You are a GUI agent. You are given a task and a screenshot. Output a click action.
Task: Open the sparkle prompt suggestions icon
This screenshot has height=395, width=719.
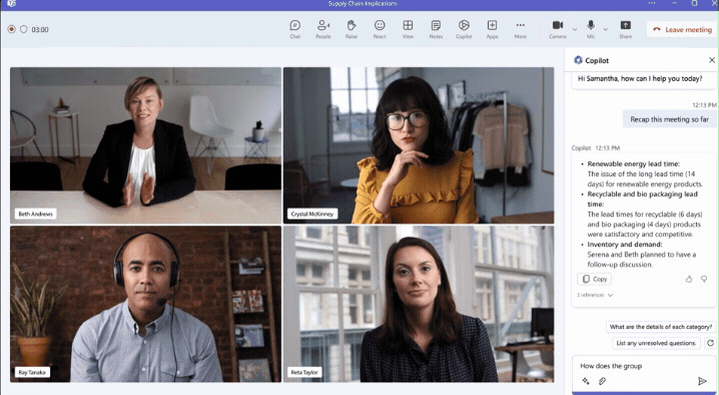(586, 381)
